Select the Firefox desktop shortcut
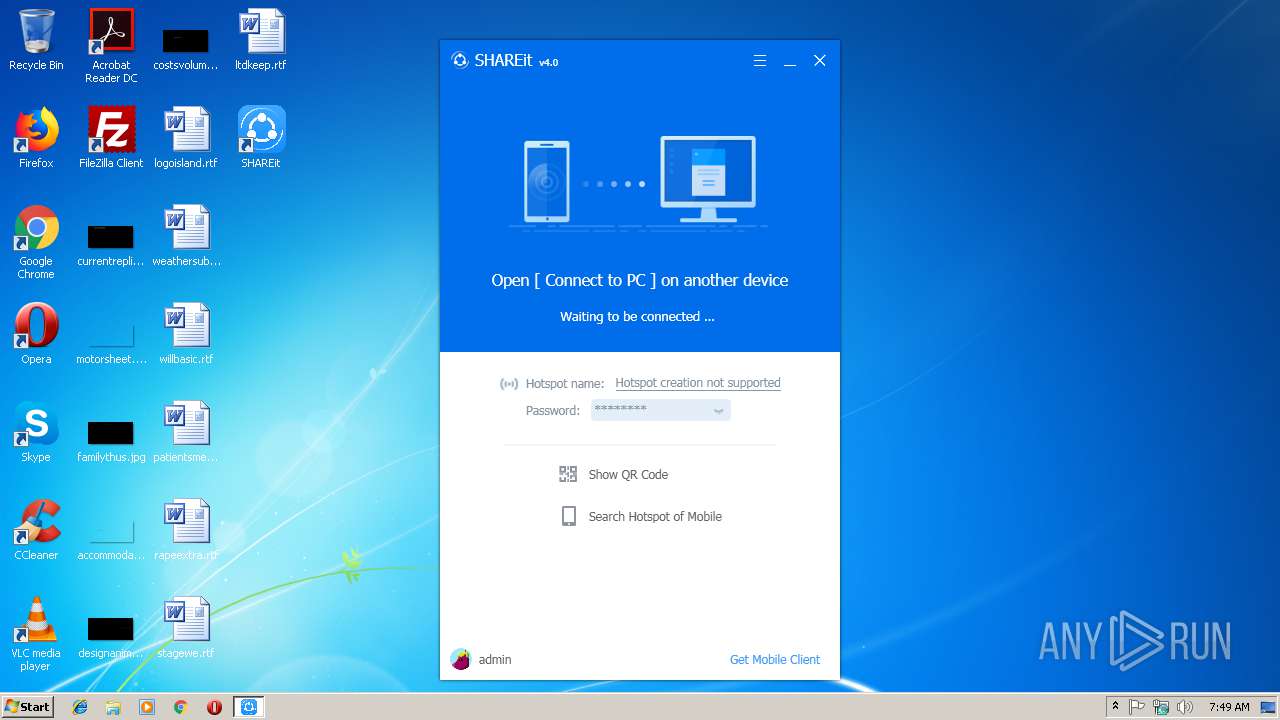This screenshot has height=720, width=1280. point(36,138)
